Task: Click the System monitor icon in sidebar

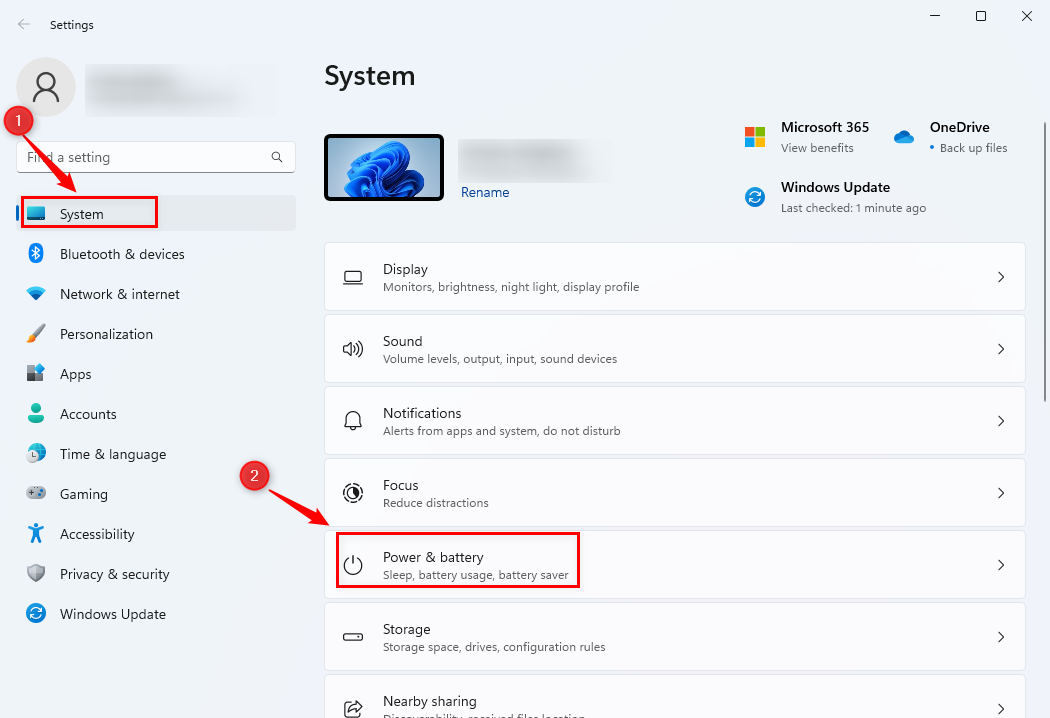Action: pos(36,214)
